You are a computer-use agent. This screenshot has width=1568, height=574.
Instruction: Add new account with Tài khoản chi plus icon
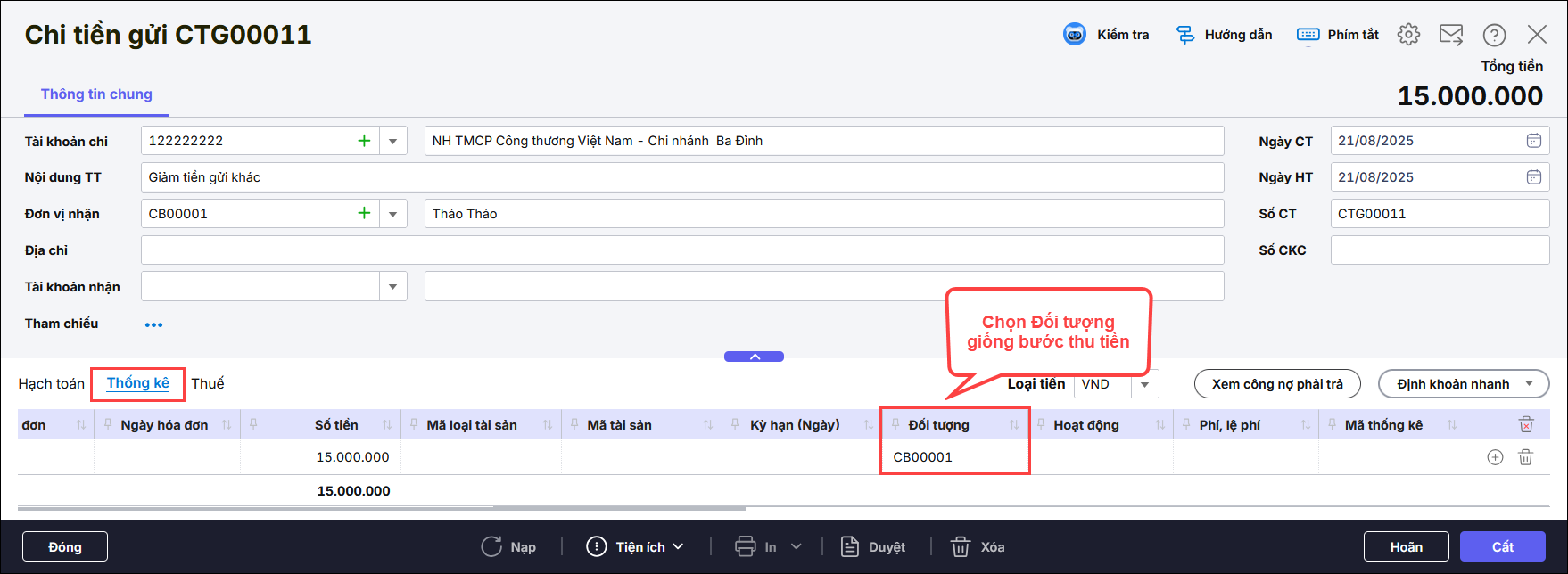click(x=364, y=141)
